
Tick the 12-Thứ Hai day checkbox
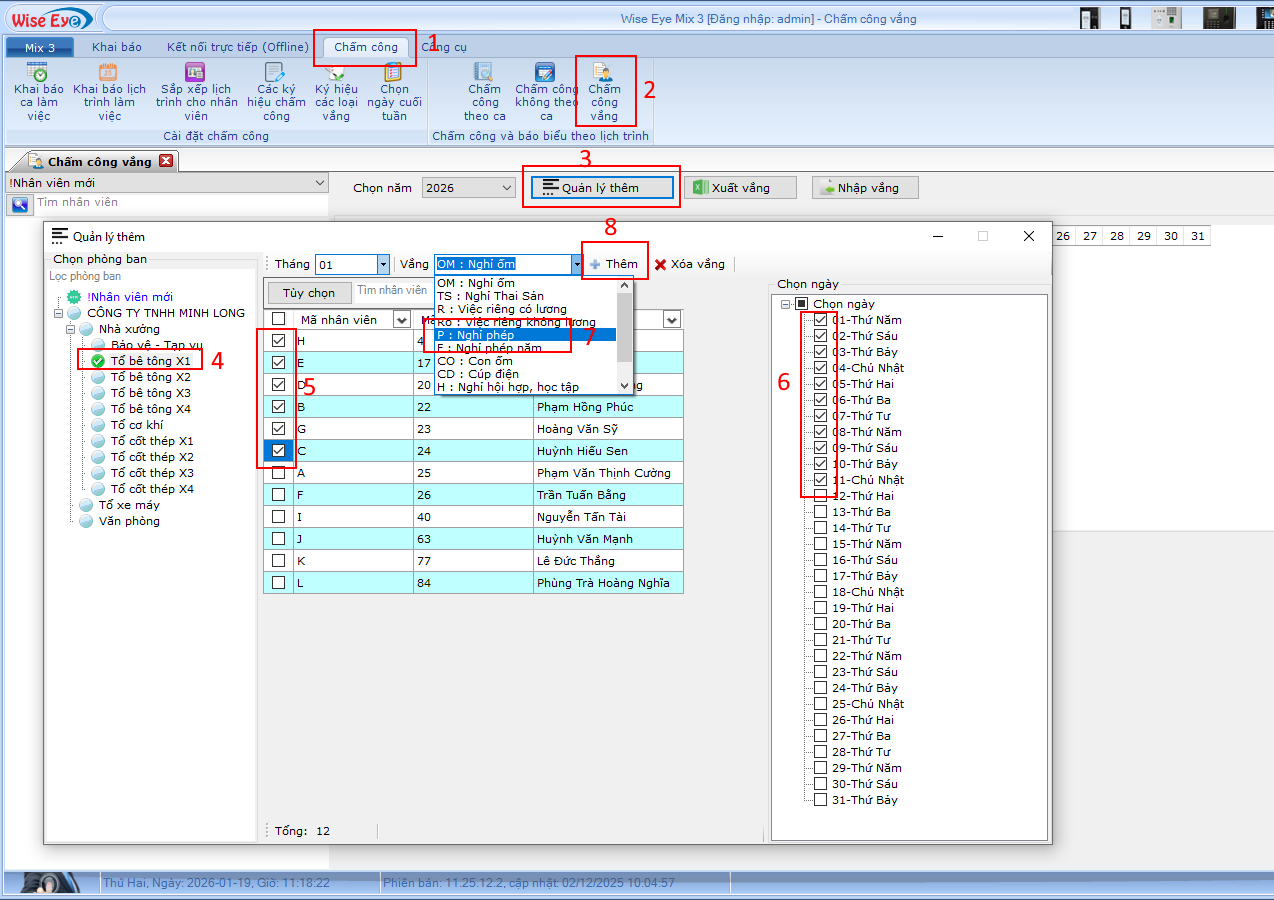click(x=820, y=496)
